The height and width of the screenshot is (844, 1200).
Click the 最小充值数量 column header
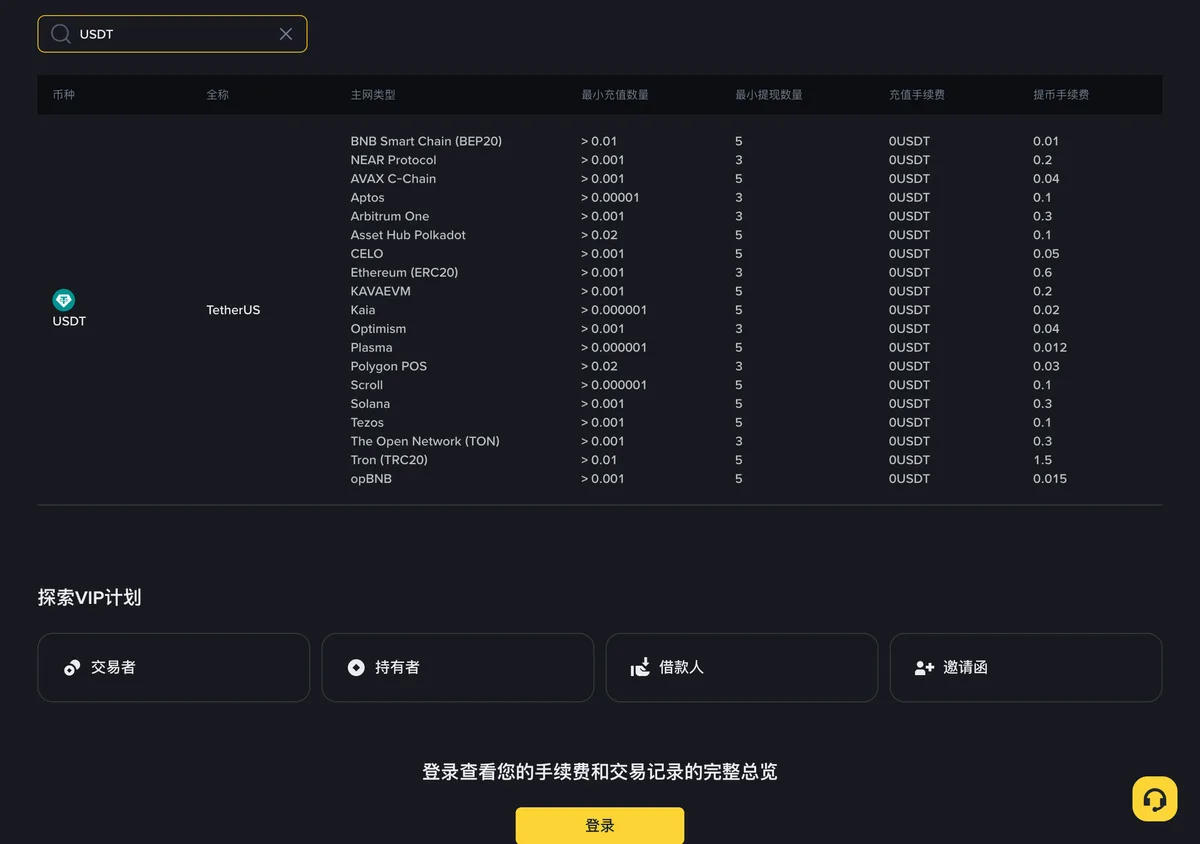[x=615, y=95]
